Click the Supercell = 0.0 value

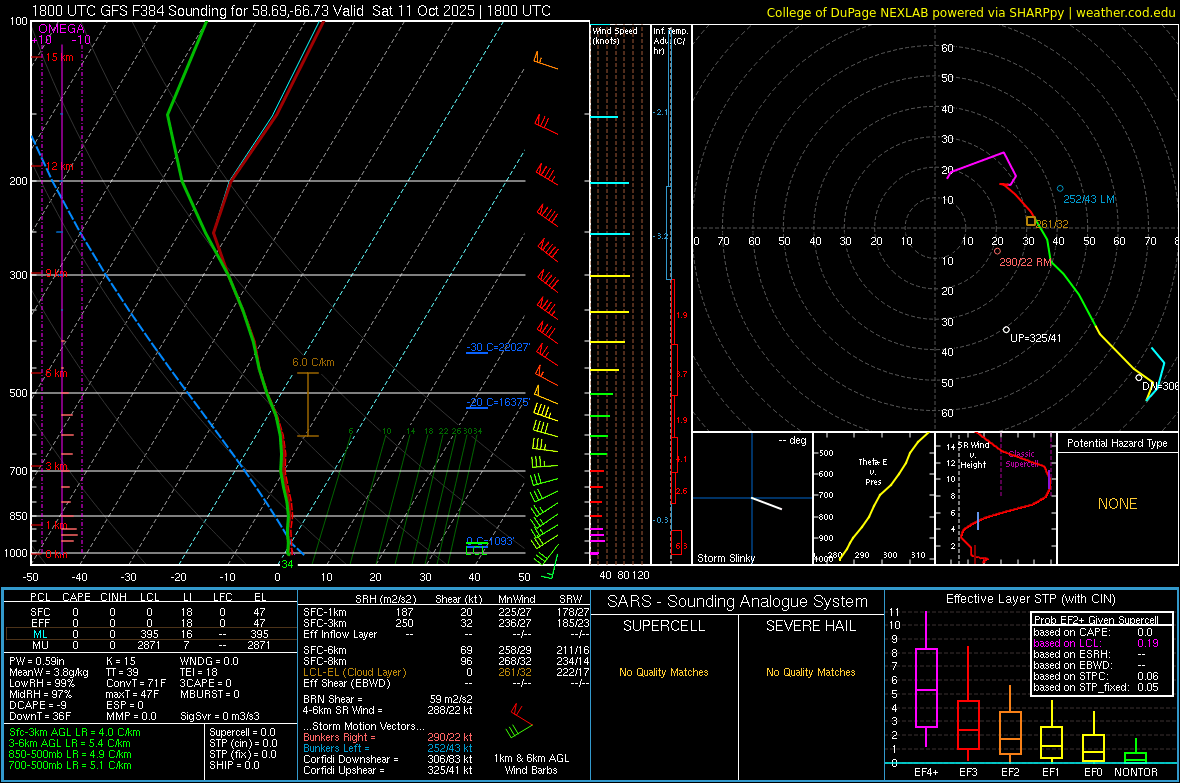pos(242,733)
